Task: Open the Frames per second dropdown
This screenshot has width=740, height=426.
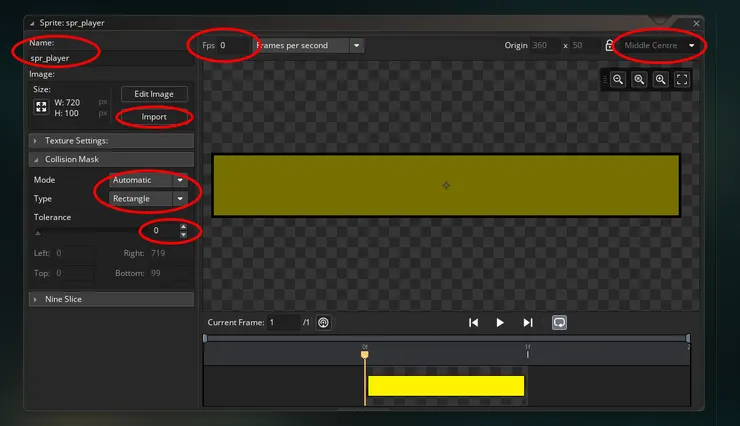Action: (x=309, y=45)
